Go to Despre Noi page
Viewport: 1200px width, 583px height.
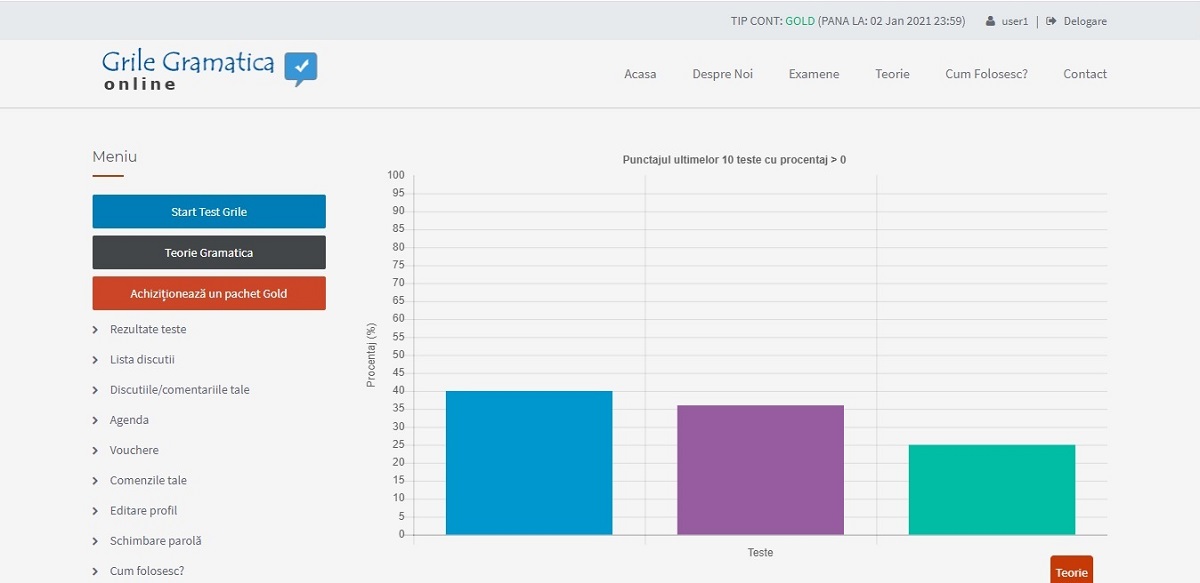pos(722,74)
